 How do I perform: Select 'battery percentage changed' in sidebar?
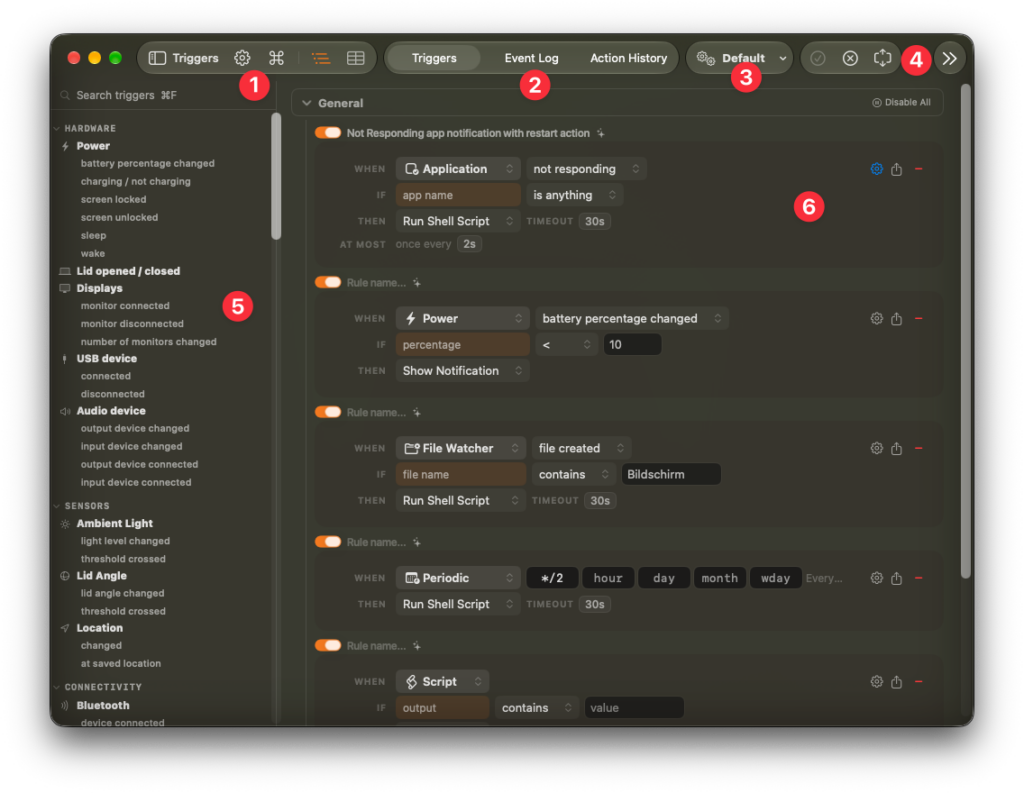148,163
